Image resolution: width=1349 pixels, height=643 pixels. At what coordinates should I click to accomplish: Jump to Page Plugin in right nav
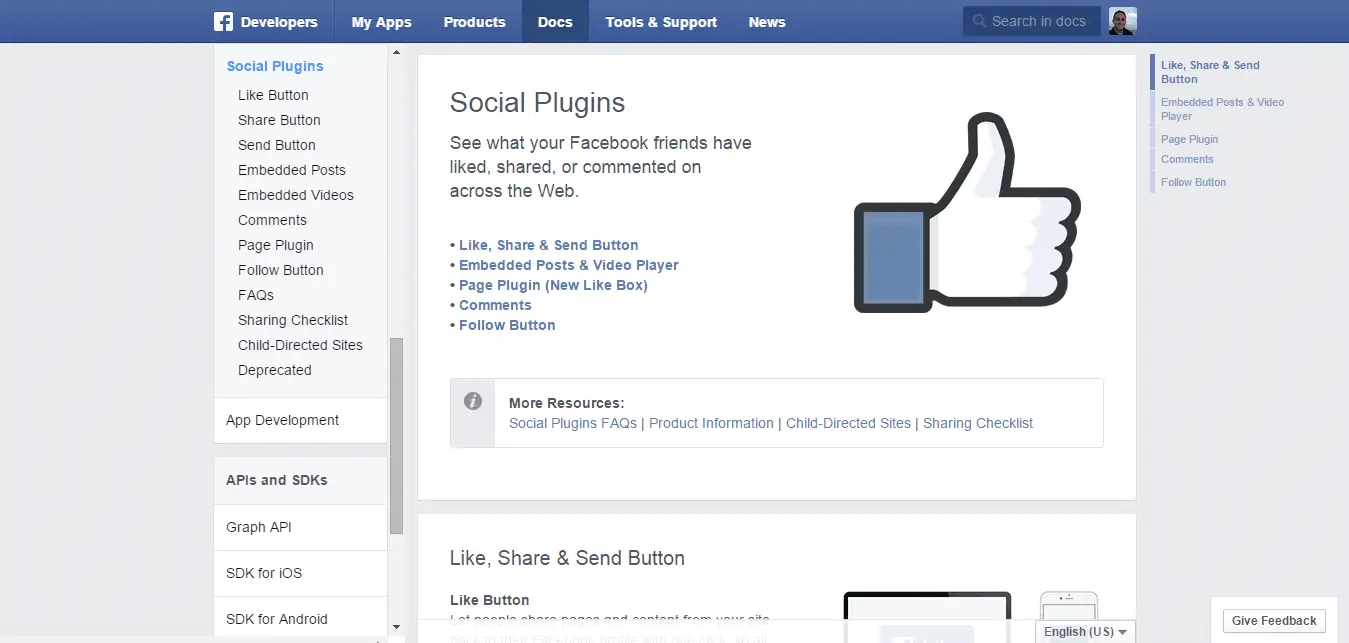coord(1189,139)
